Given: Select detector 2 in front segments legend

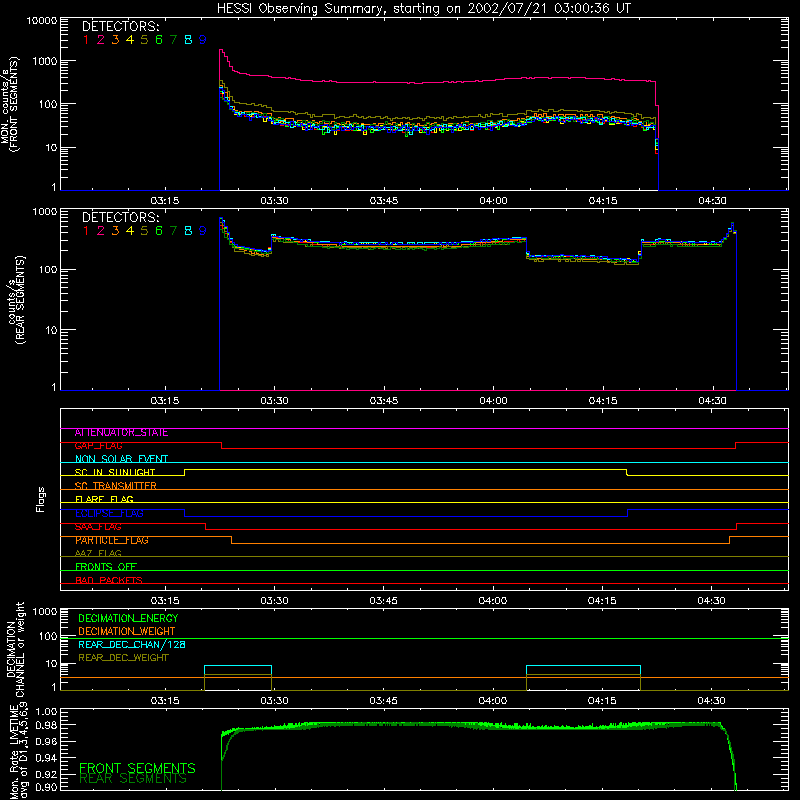Looking at the screenshot, I should pos(101,40).
